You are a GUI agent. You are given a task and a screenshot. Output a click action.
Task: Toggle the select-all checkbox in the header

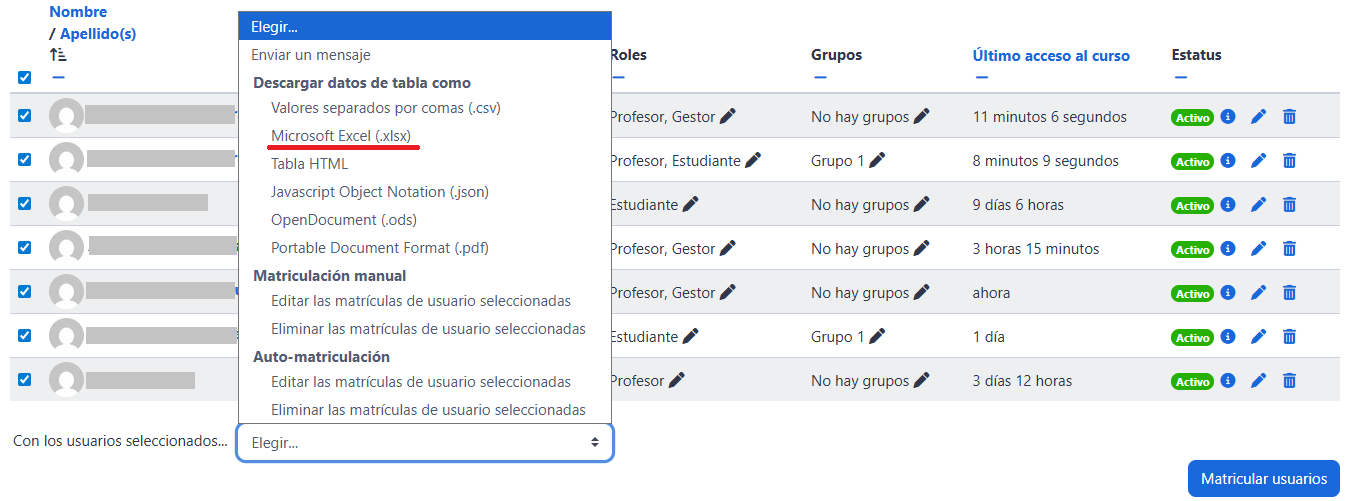point(25,77)
